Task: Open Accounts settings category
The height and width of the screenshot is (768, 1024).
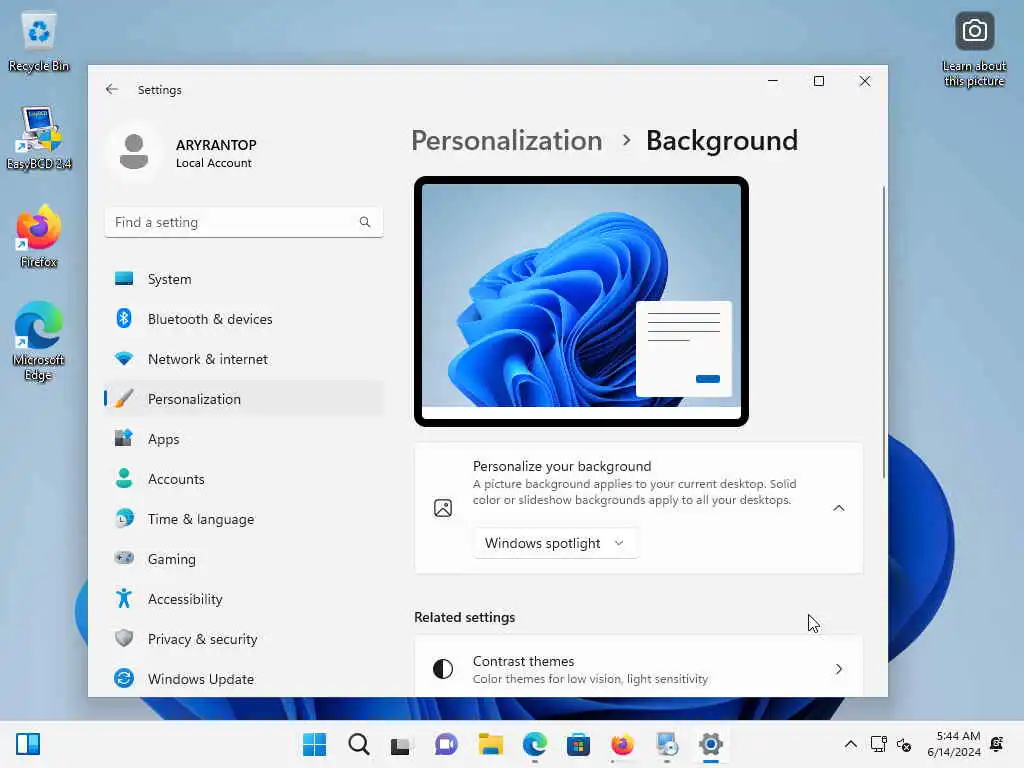Action: [x=244, y=479]
